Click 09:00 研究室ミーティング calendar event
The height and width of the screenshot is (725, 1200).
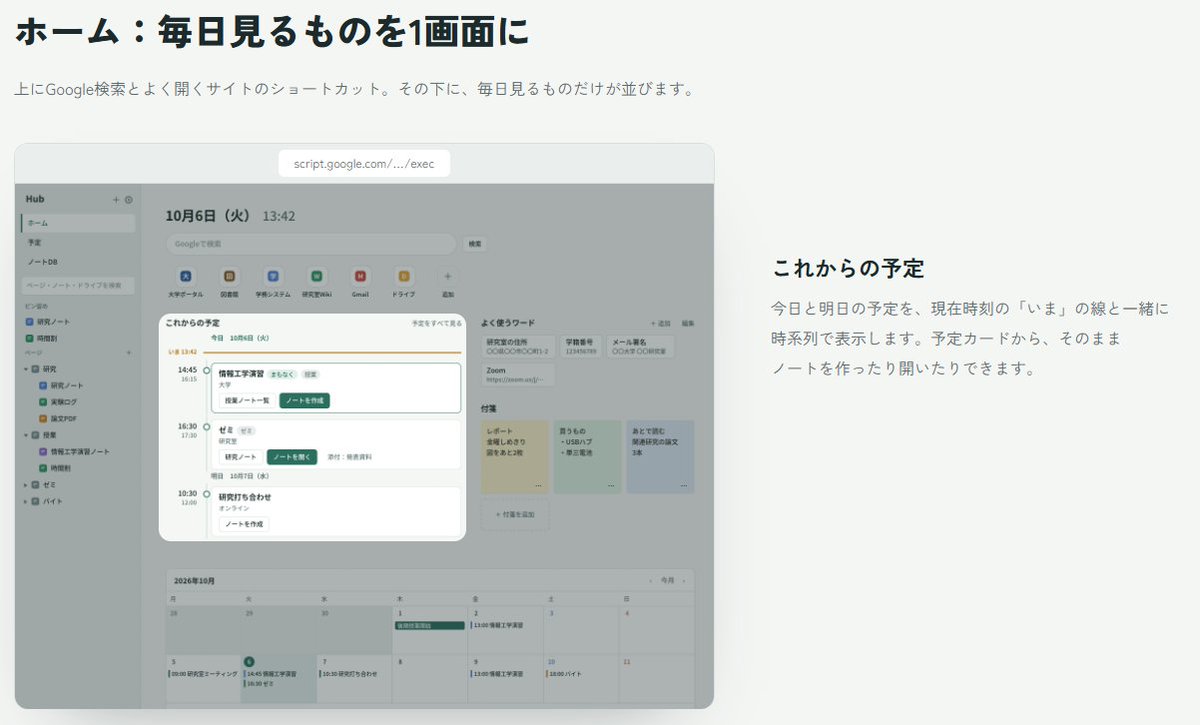coord(201,673)
